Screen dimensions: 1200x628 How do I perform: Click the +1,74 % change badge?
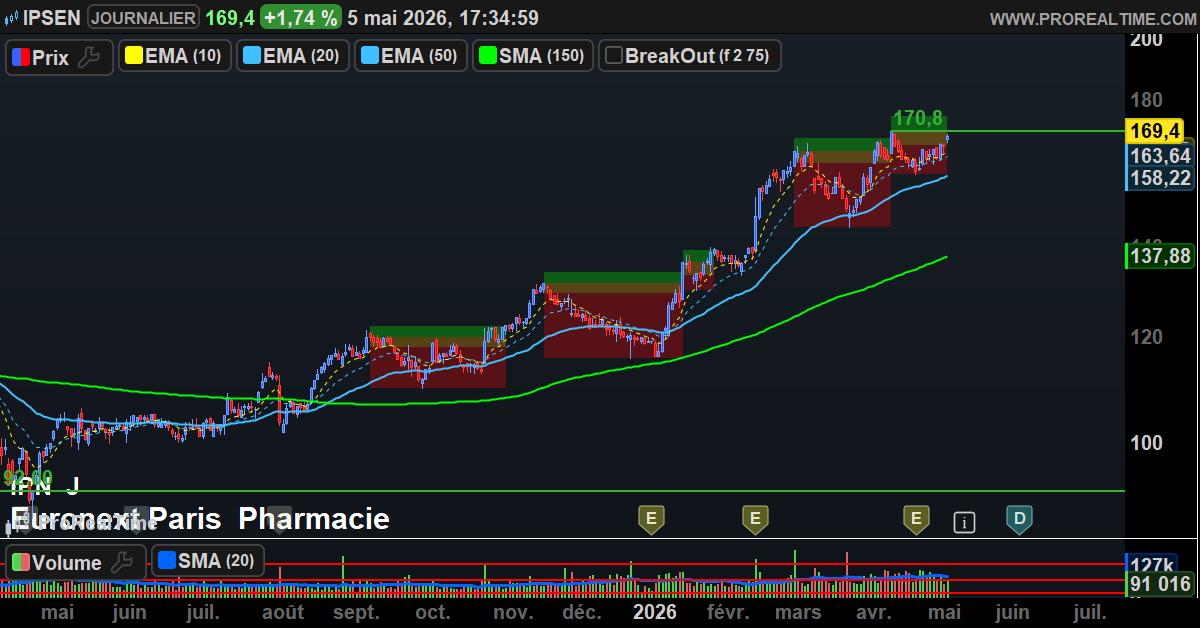coord(300,17)
